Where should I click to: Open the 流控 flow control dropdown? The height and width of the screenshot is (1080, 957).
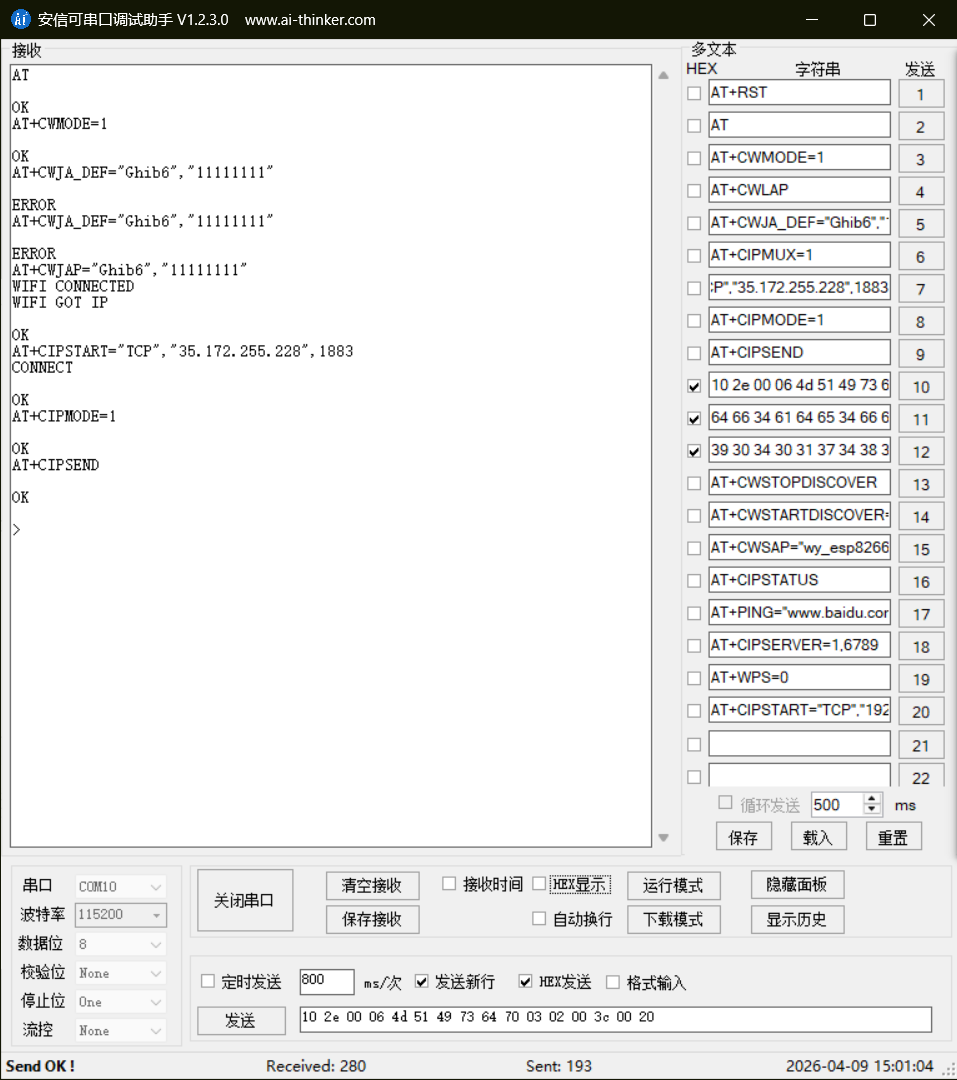coord(121,1030)
